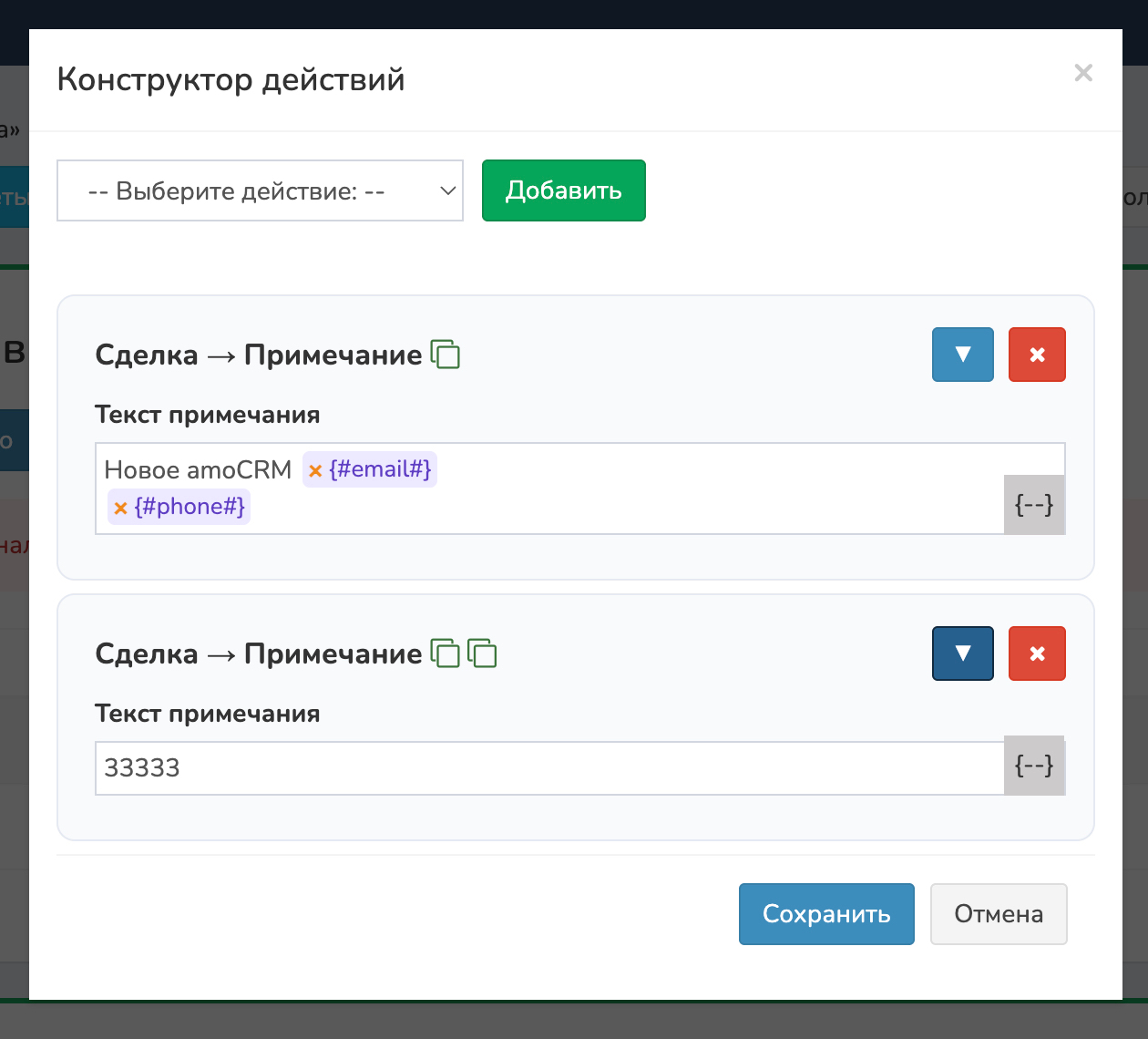
Task: Open the Выберите действие dropdown
Action: click(x=260, y=190)
